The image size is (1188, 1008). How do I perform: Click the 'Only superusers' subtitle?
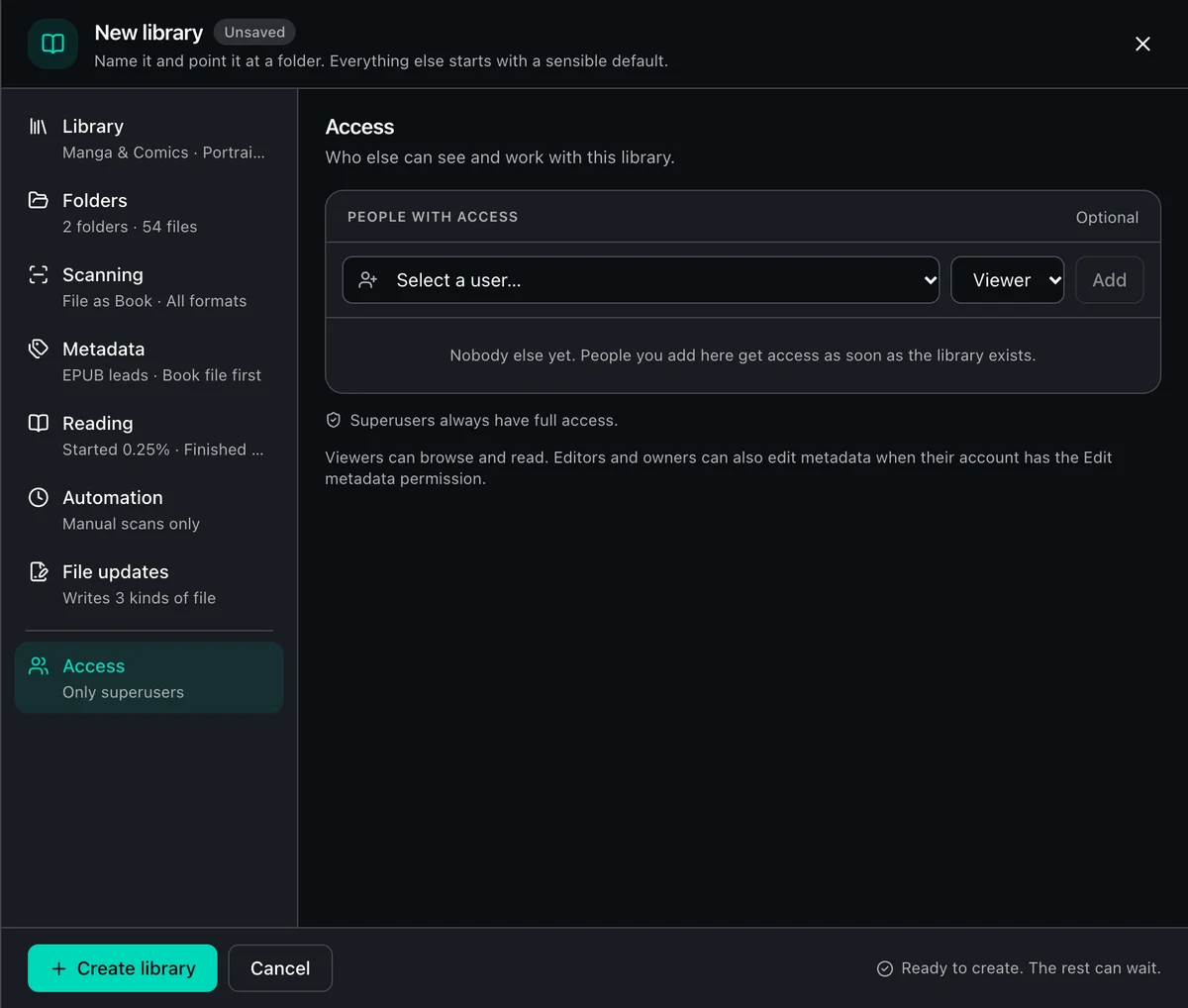tap(123, 692)
